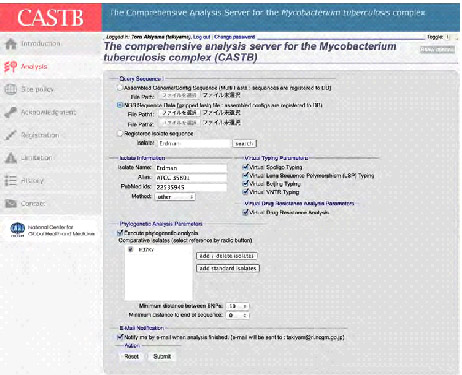Select Registered isolate sequence radio button
This screenshot has height=375, width=462.
(120, 133)
